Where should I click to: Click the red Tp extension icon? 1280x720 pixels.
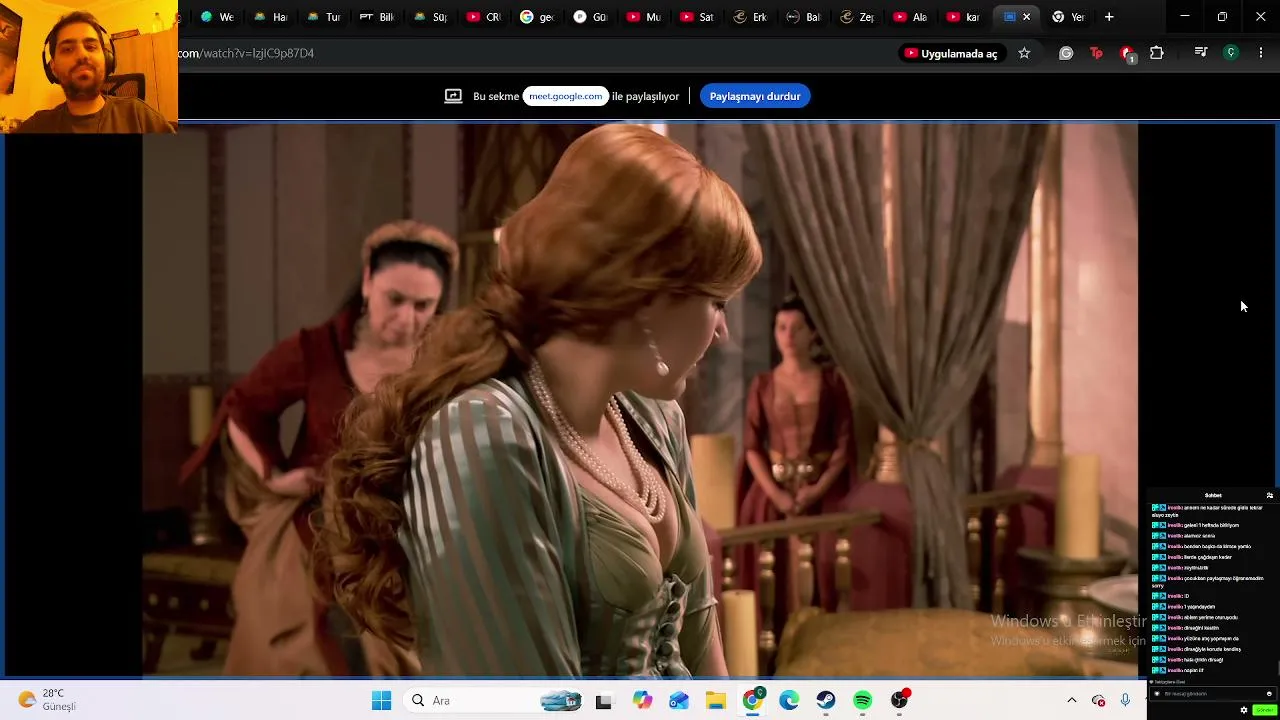(x=1096, y=53)
